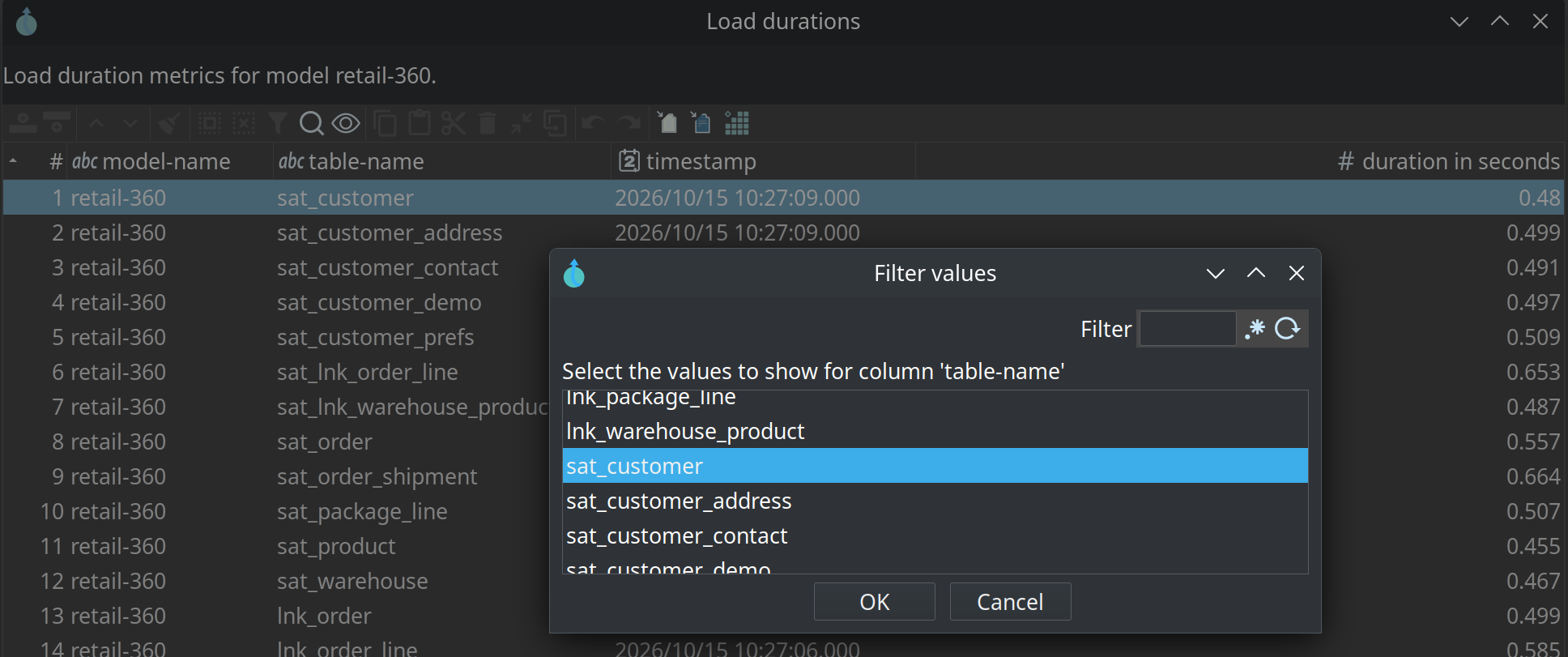Click the move row up arrow
This screenshot has width=1568, height=657.
click(x=96, y=123)
